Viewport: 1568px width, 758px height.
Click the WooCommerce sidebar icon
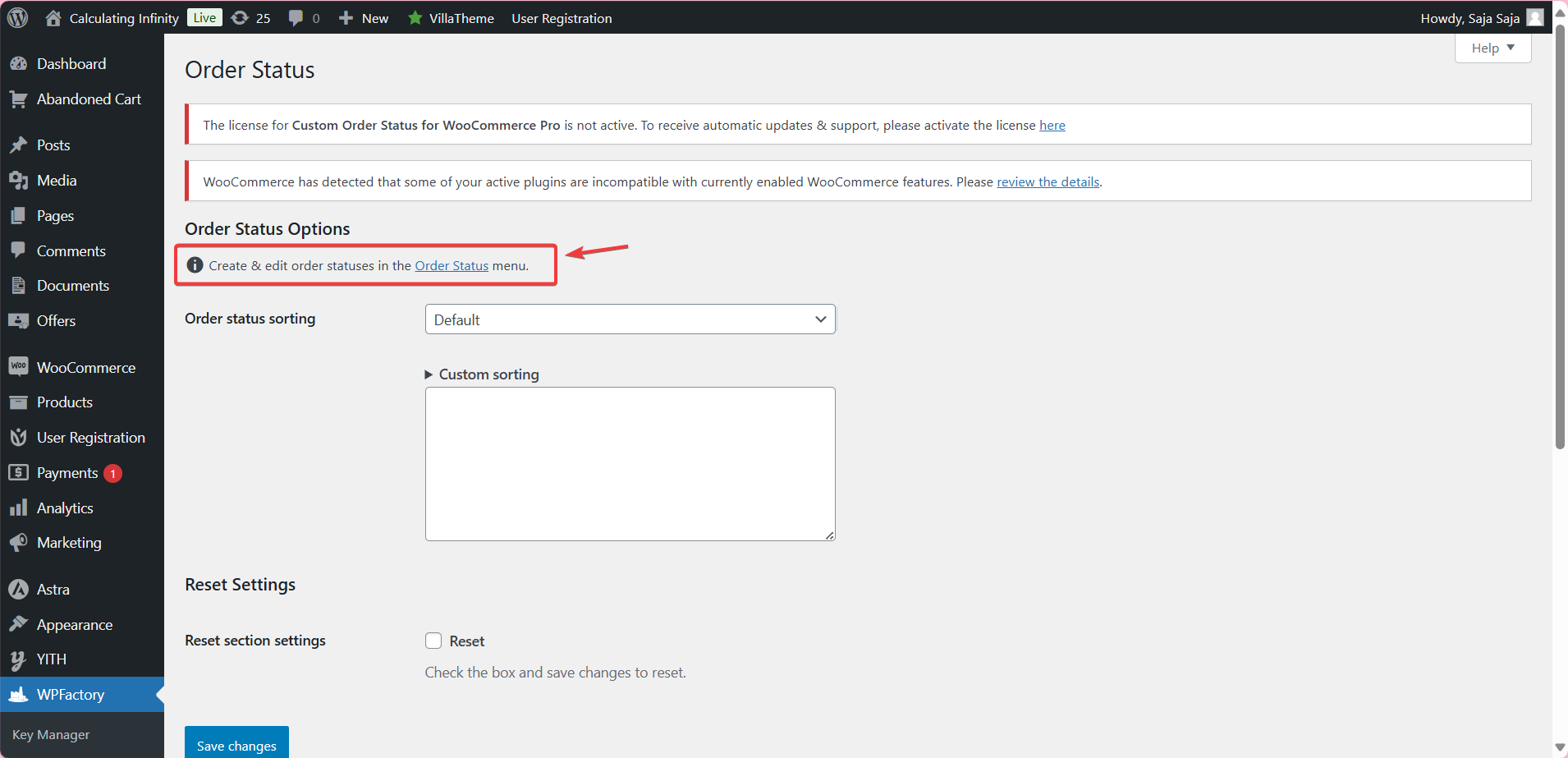[20, 366]
